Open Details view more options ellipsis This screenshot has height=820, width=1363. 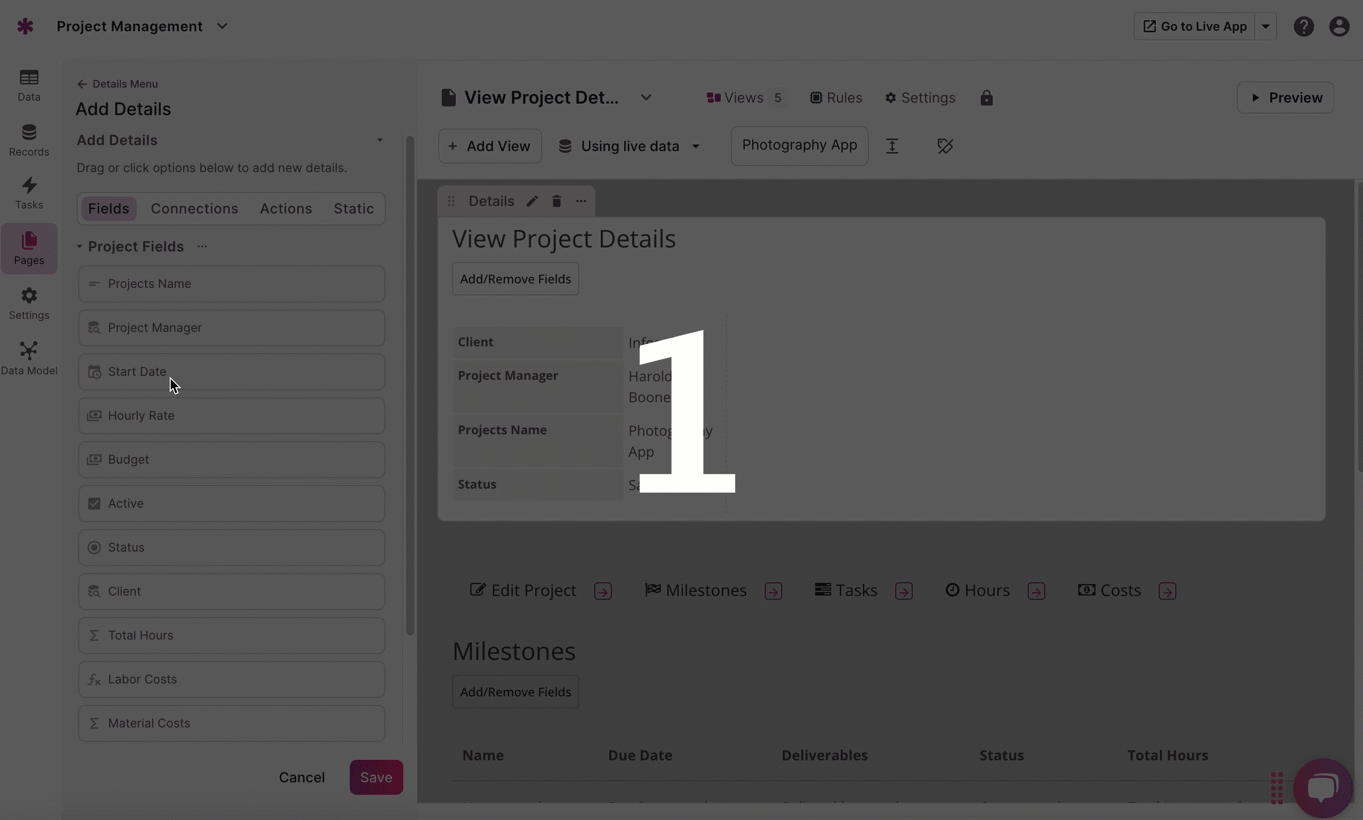pyautogui.click(x=581, y=201)
